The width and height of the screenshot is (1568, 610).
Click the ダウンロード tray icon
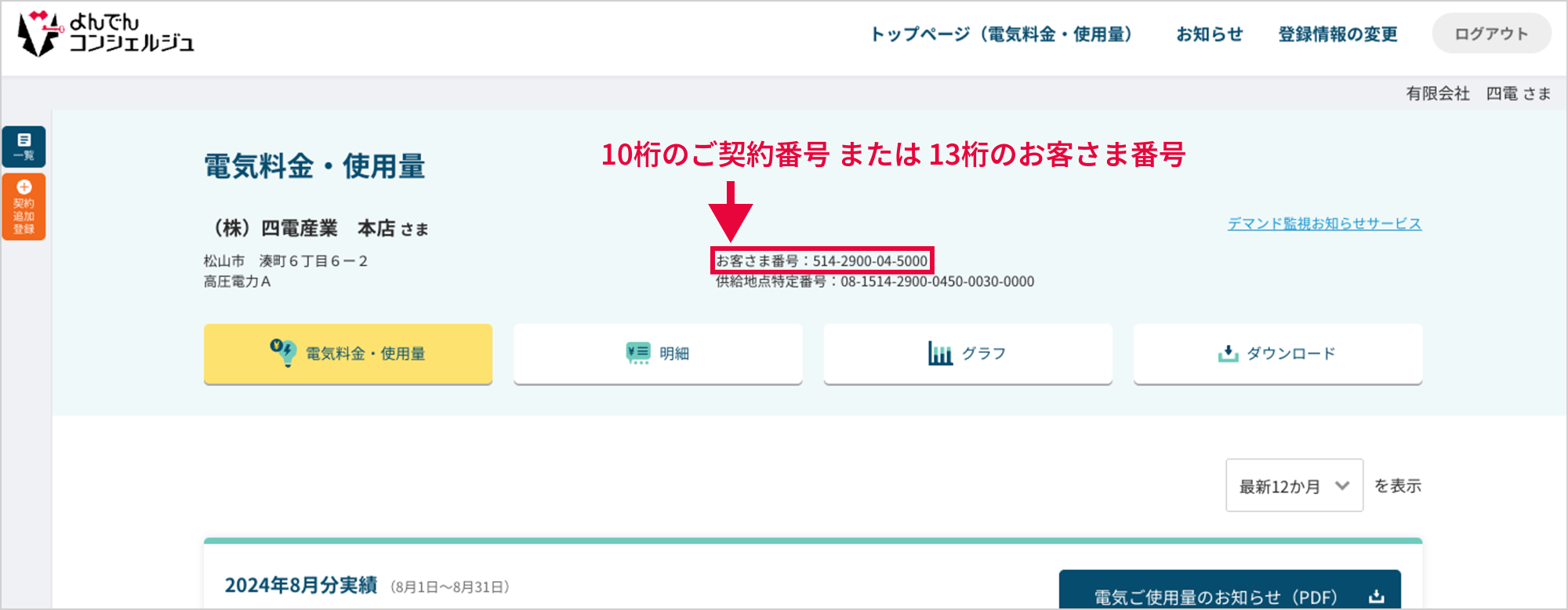pos(1228,354)
